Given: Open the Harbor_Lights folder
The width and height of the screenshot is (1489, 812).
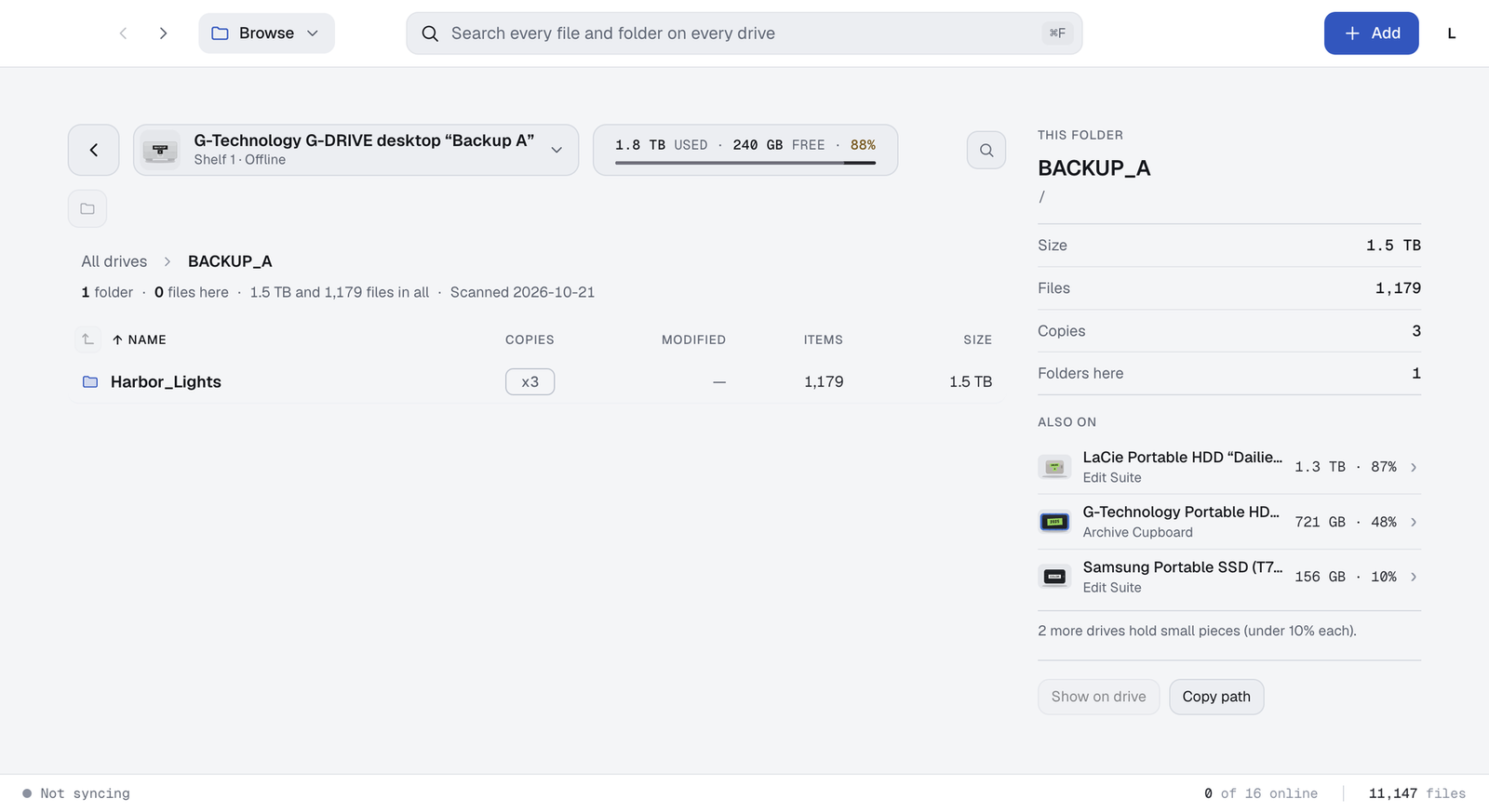Looking at the screenshot, I should [x=535, y=381].
